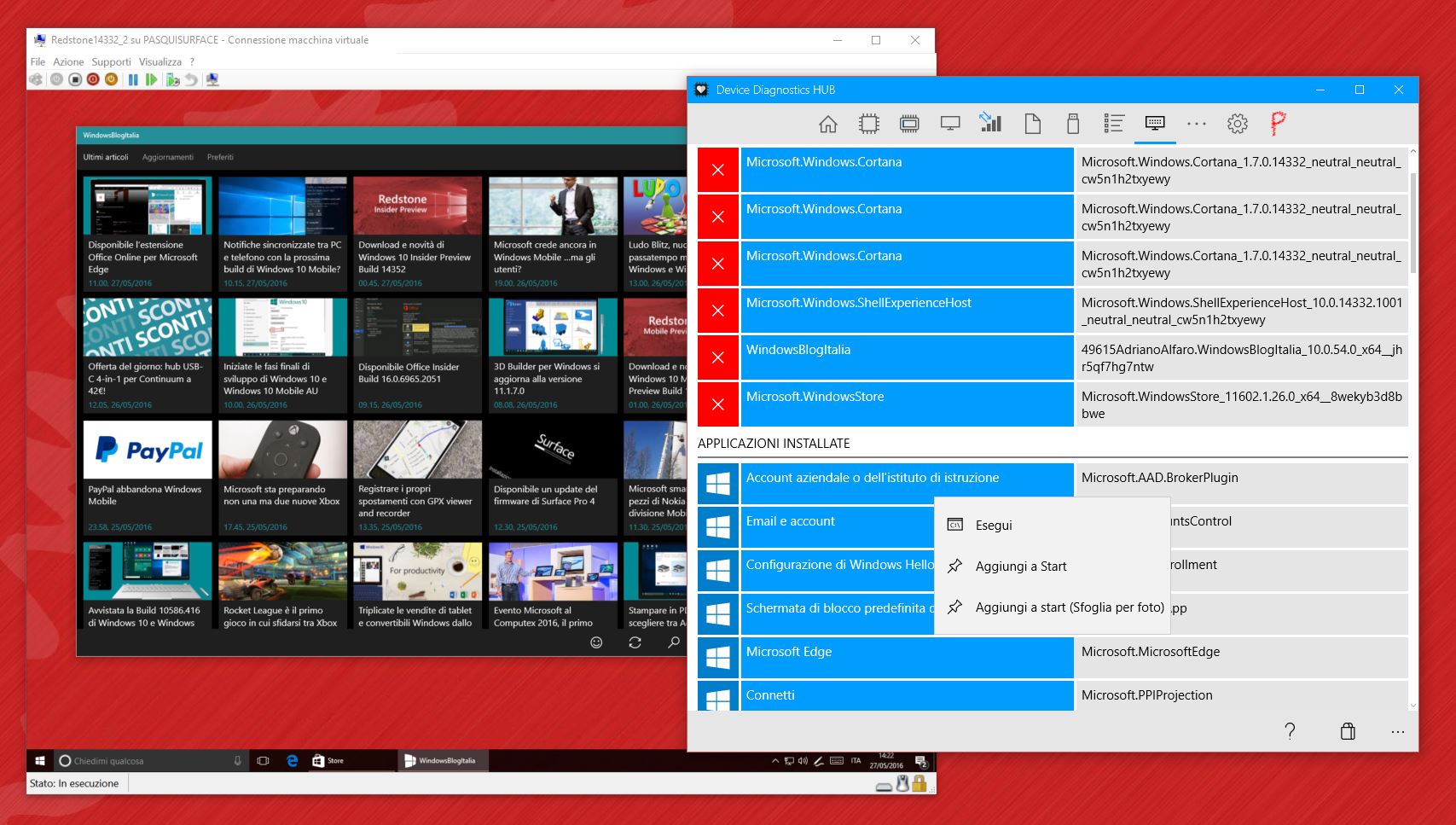The height and width of the screenshot is (825, 1456).
Task: Click search magnifier in WindowsBlogItalia app bar
Action: click(674, 642)
